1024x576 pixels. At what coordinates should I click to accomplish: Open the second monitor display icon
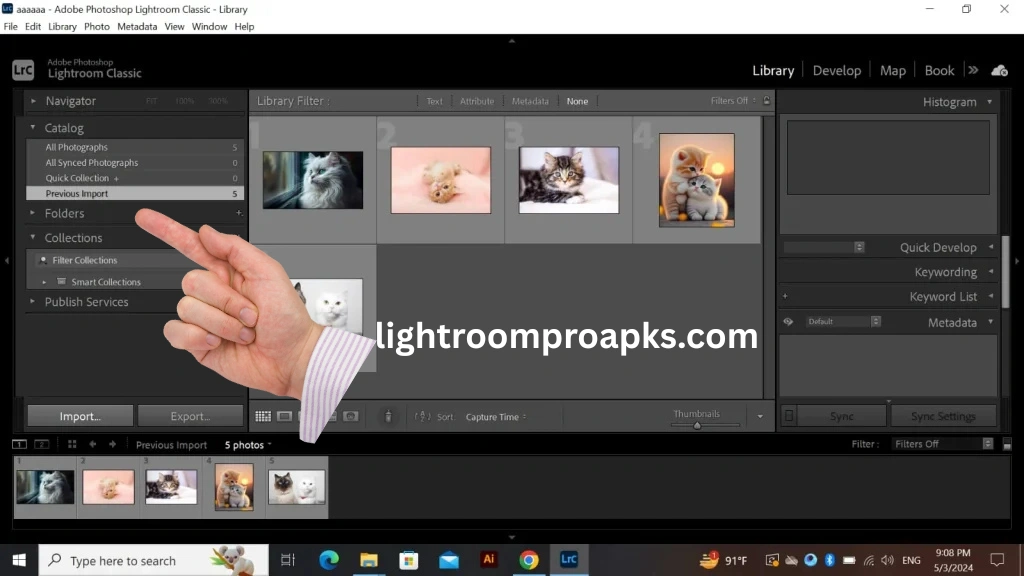coord(42,444)
